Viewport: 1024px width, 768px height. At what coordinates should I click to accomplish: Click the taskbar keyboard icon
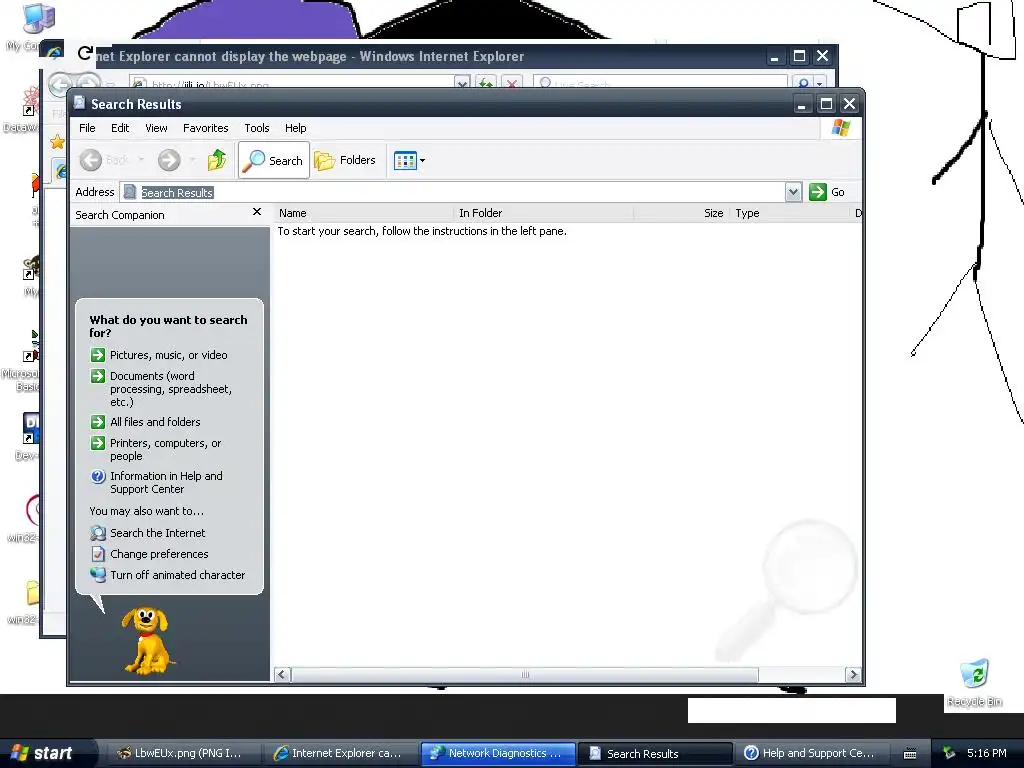(x=910, y=754)
